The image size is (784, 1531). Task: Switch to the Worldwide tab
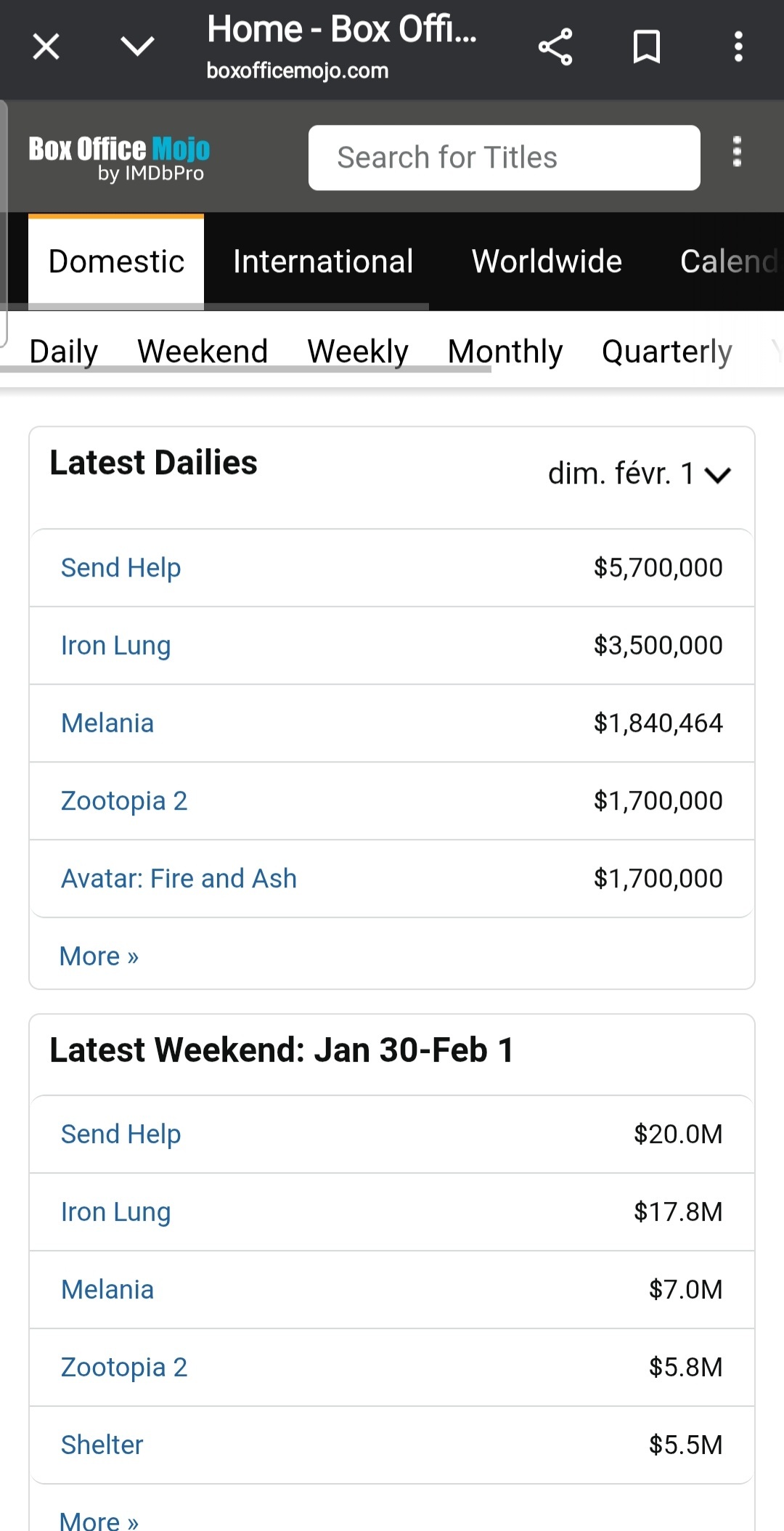pos(547,261)
